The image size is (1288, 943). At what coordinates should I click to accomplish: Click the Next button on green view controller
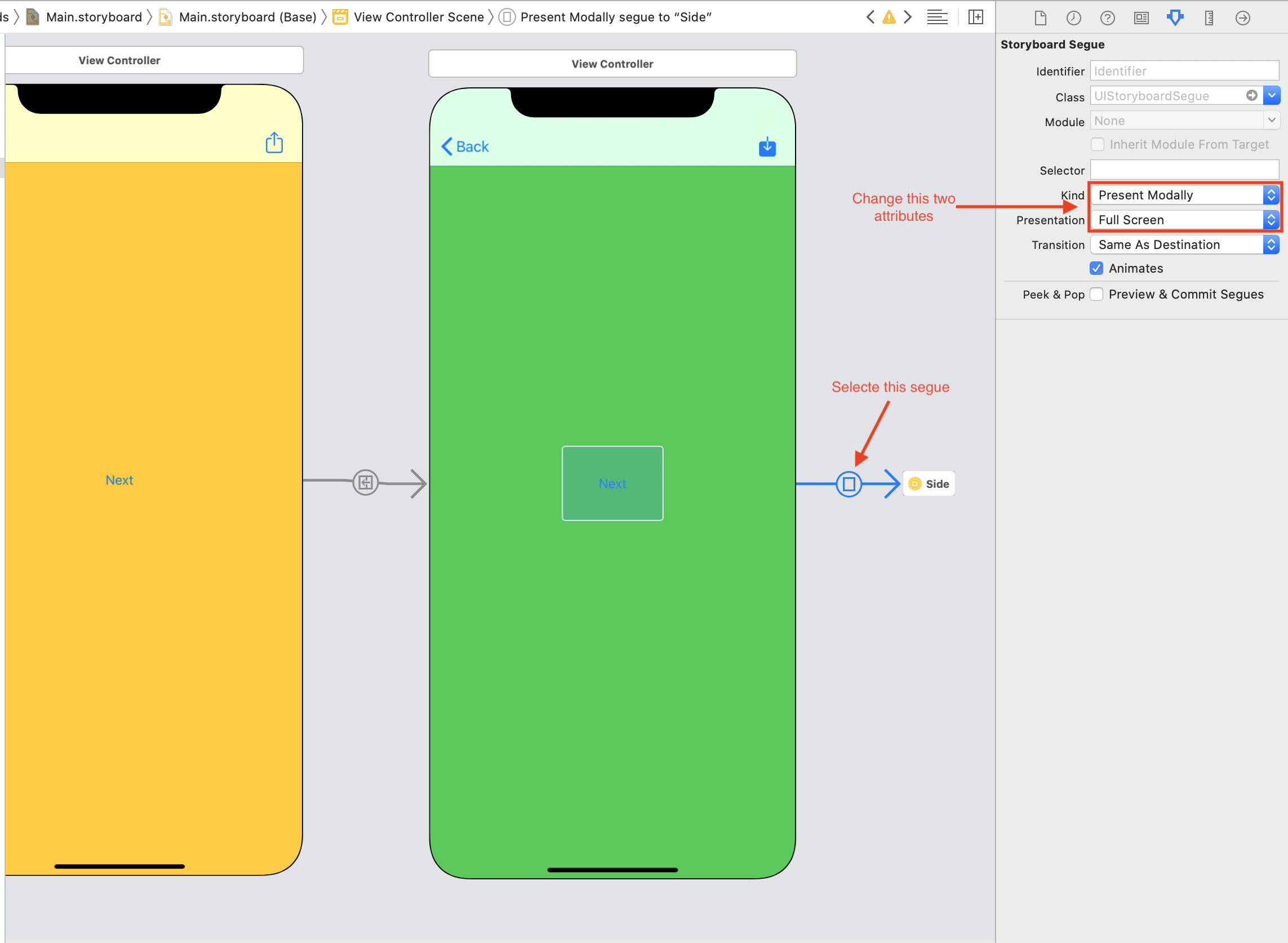612,484
